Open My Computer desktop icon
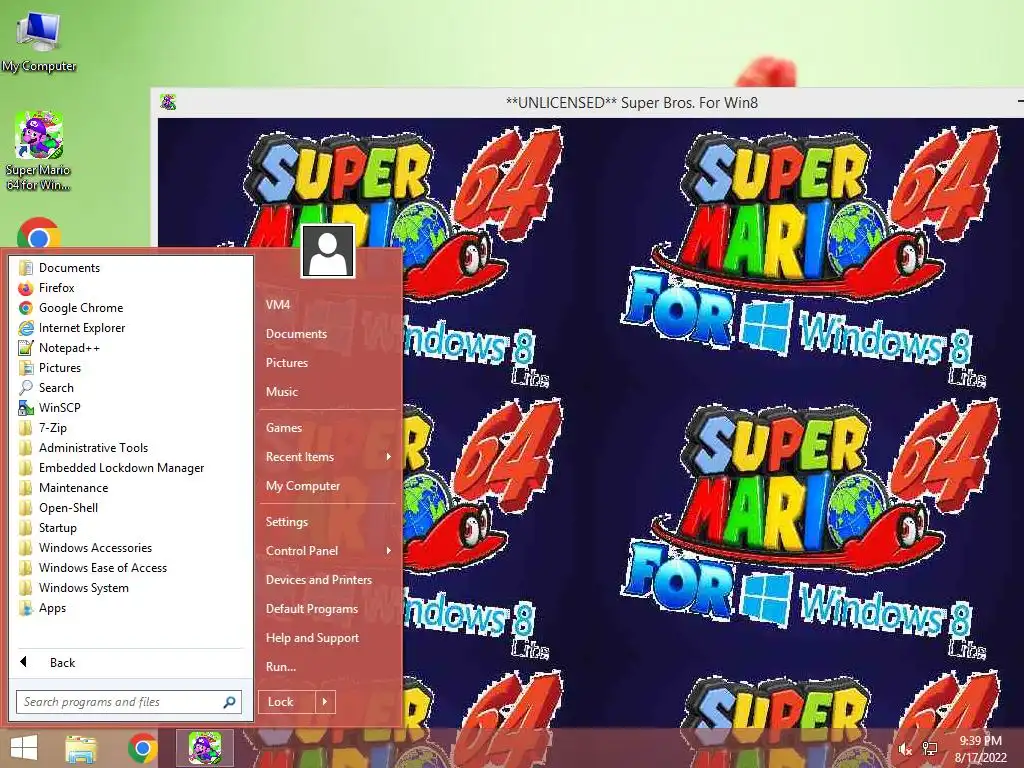The image size is (1024, 768). pos(39,40)
